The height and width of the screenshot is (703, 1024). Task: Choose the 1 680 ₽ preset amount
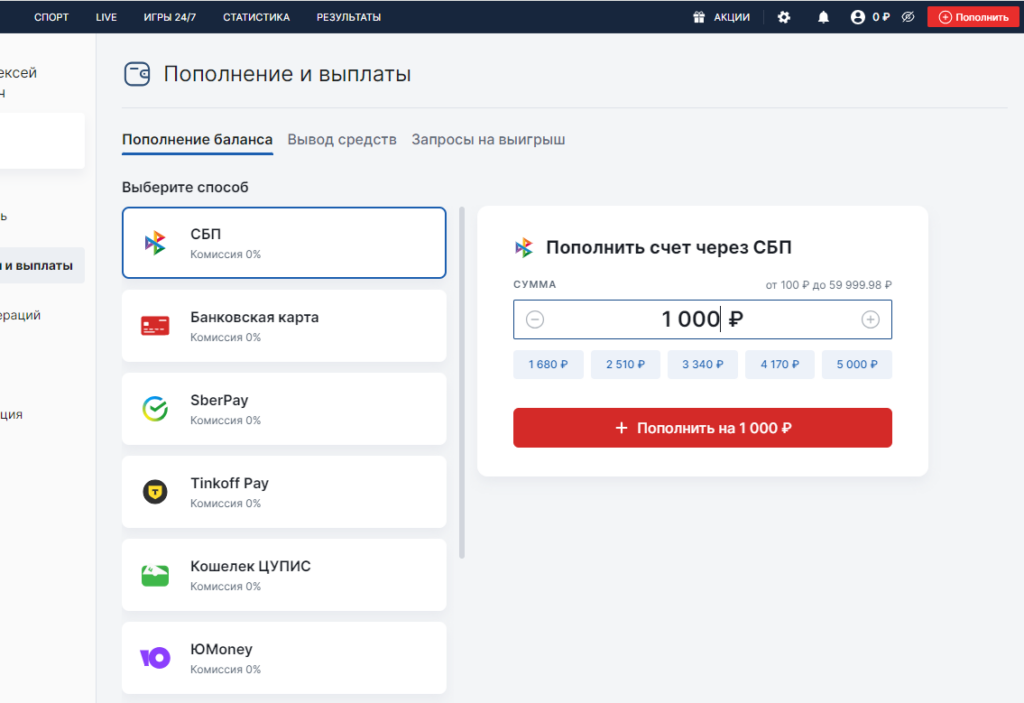click(548, 365)
